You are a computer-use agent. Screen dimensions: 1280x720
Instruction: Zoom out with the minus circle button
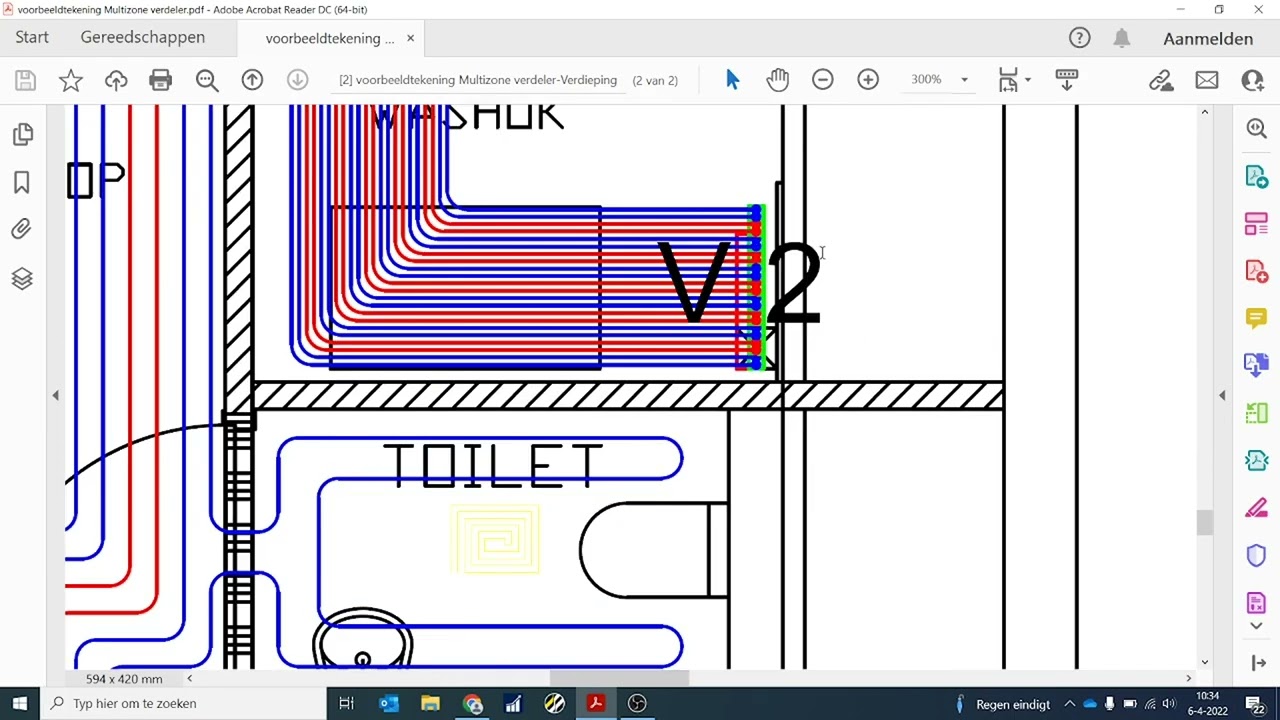point(823,80)
